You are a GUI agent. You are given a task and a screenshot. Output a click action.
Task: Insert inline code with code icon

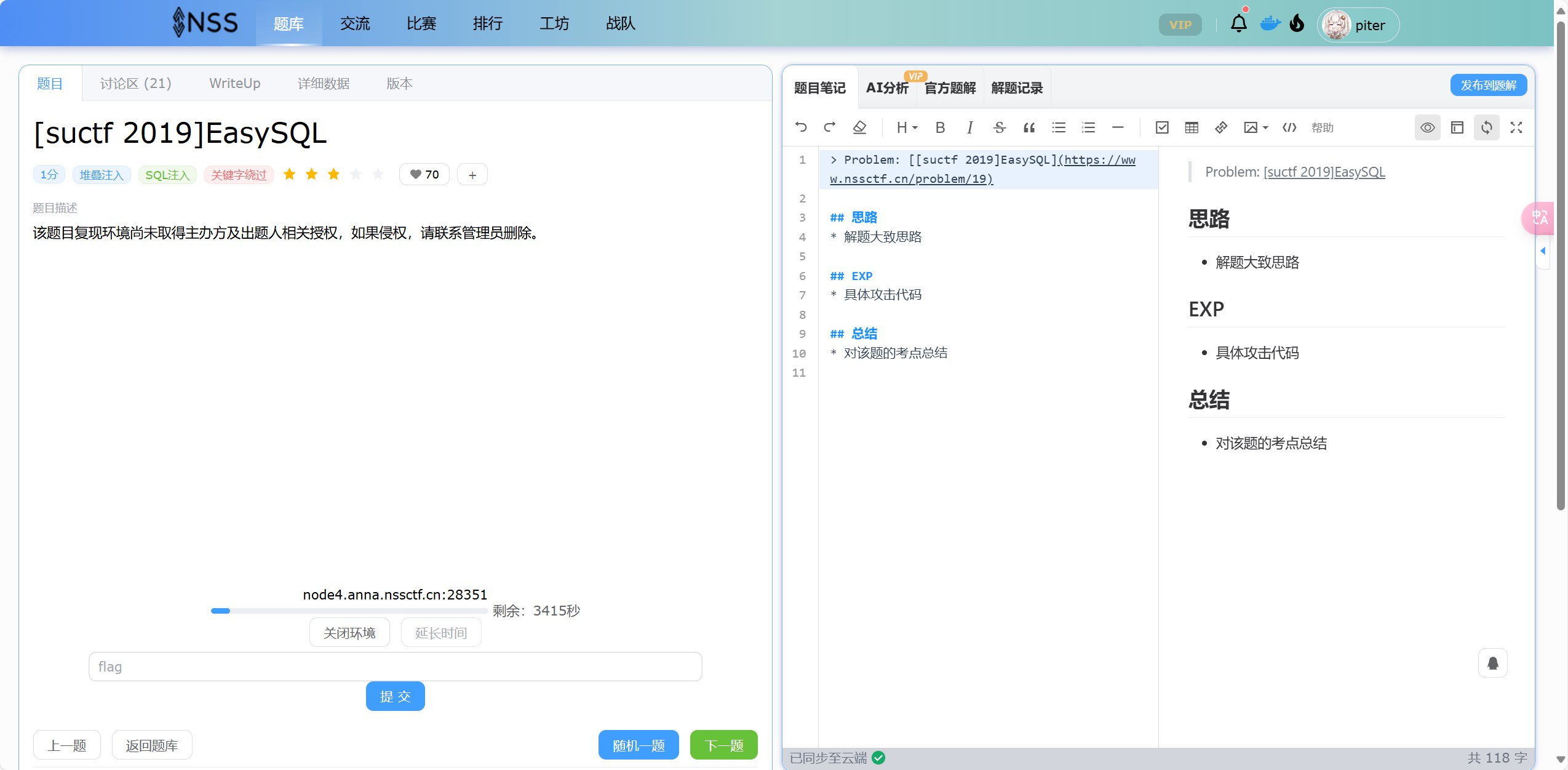point(1289,127)
